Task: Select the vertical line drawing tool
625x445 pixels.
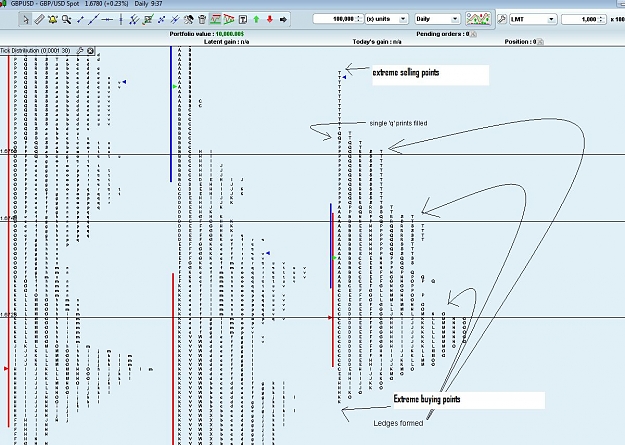Action: [121, 19]
